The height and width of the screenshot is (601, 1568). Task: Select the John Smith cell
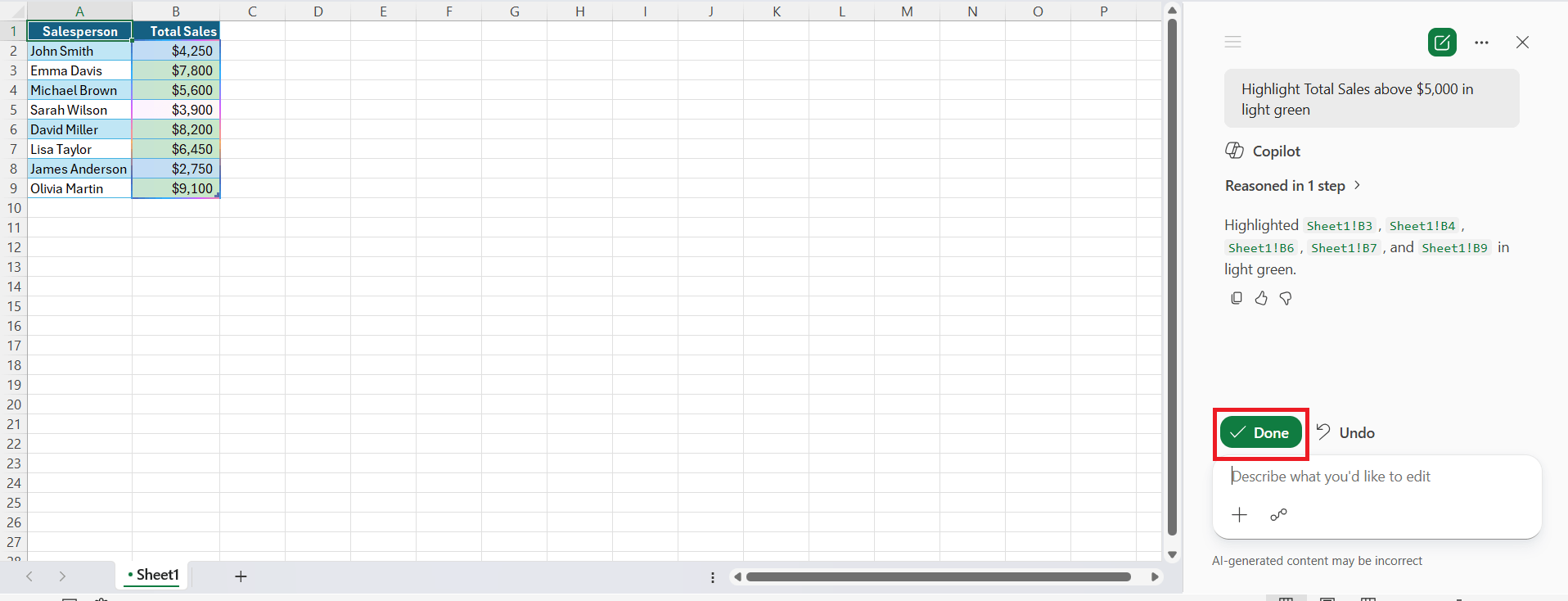coord(79,51)
